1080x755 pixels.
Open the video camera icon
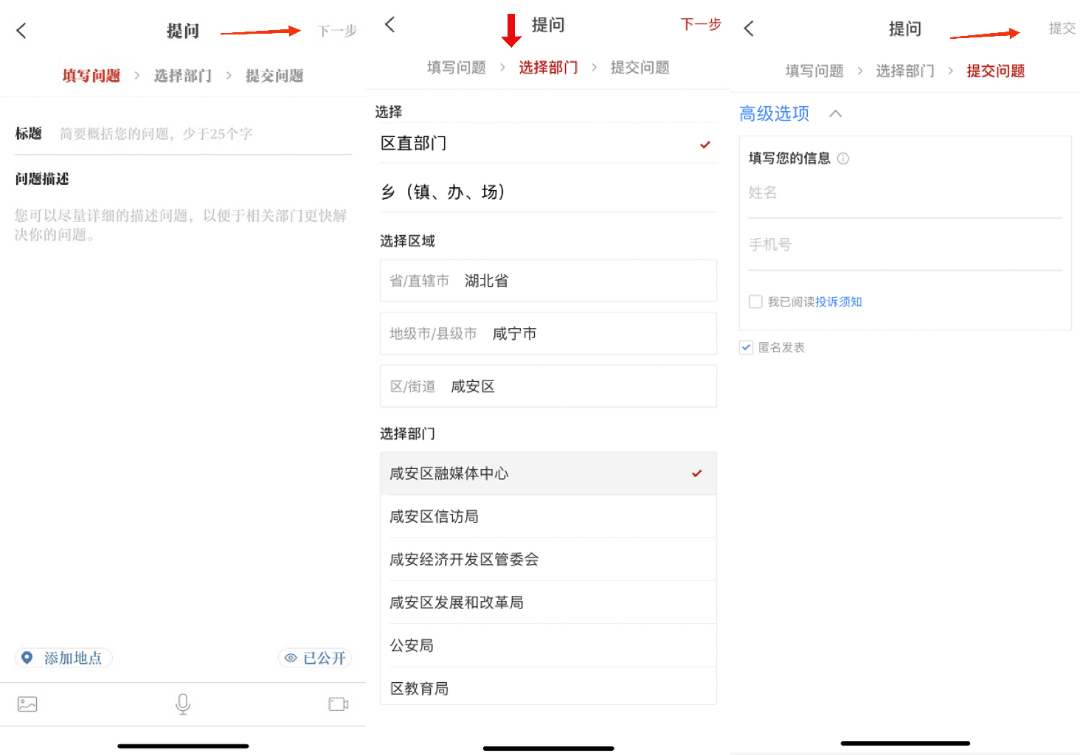coord(338,704)
